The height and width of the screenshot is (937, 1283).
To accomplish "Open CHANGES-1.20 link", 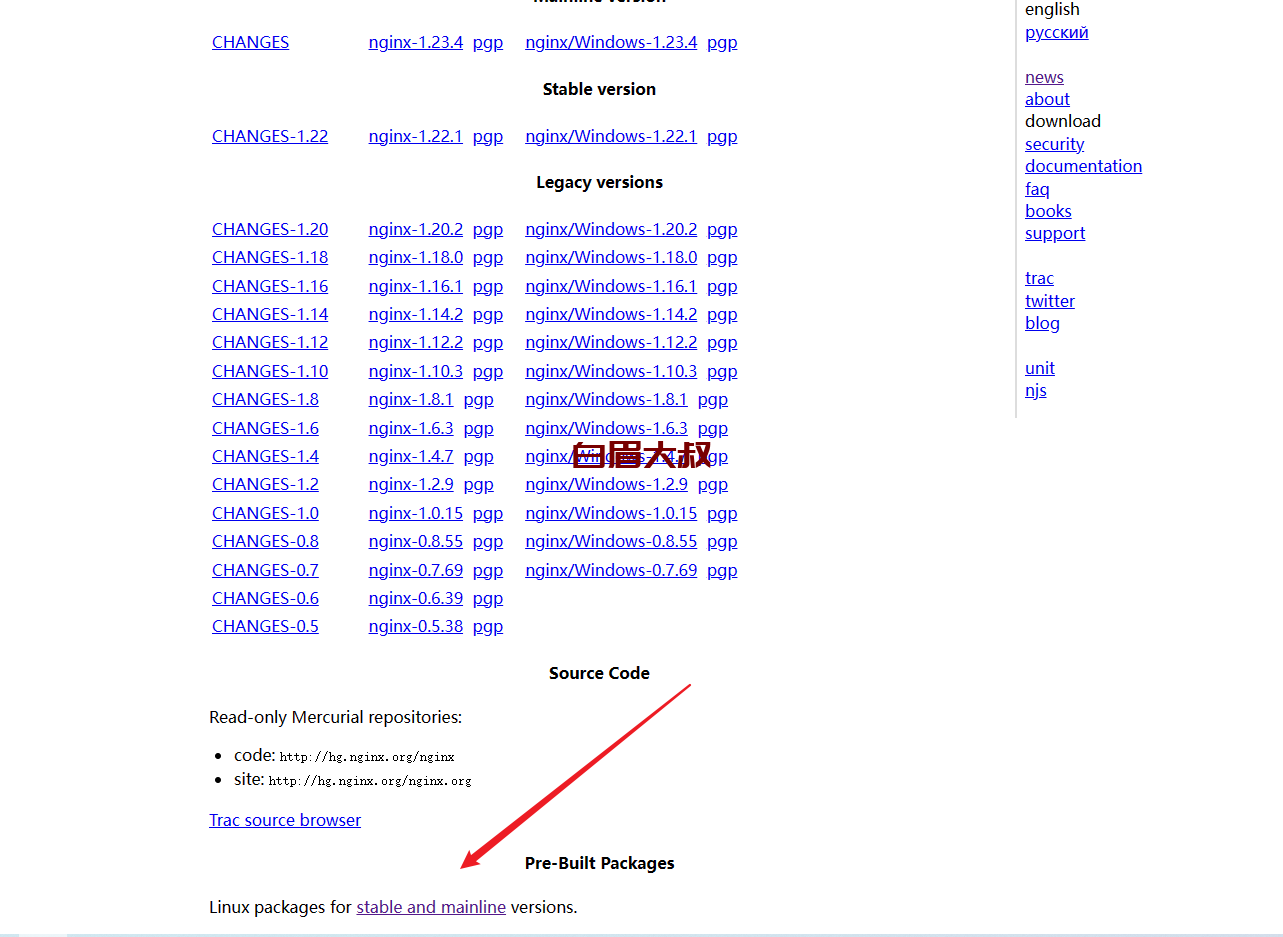I will point(270,229).
